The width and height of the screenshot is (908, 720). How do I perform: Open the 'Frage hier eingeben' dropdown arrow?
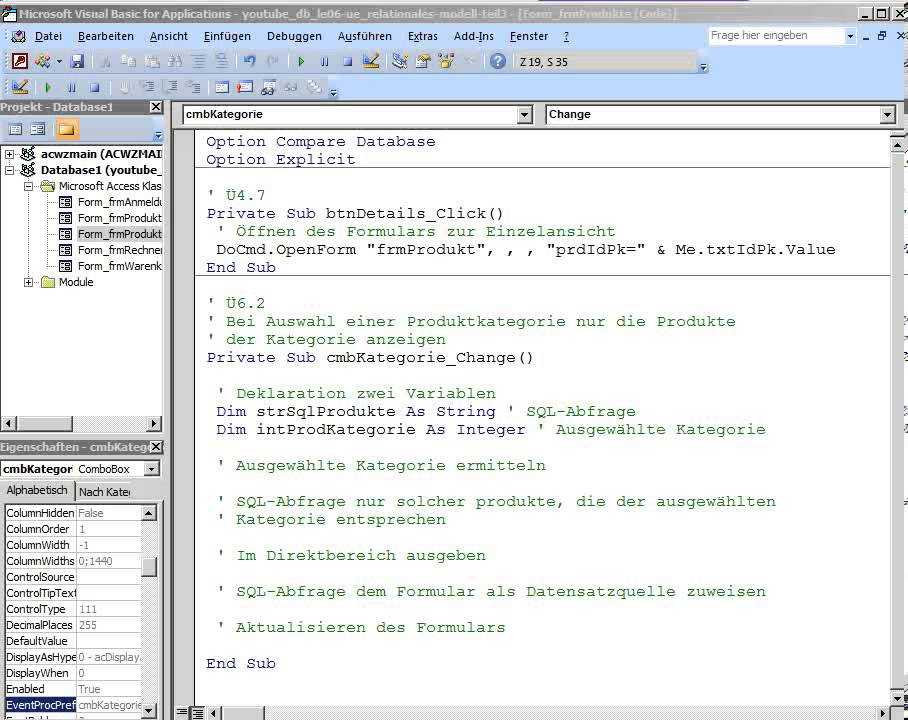[850, 36]
